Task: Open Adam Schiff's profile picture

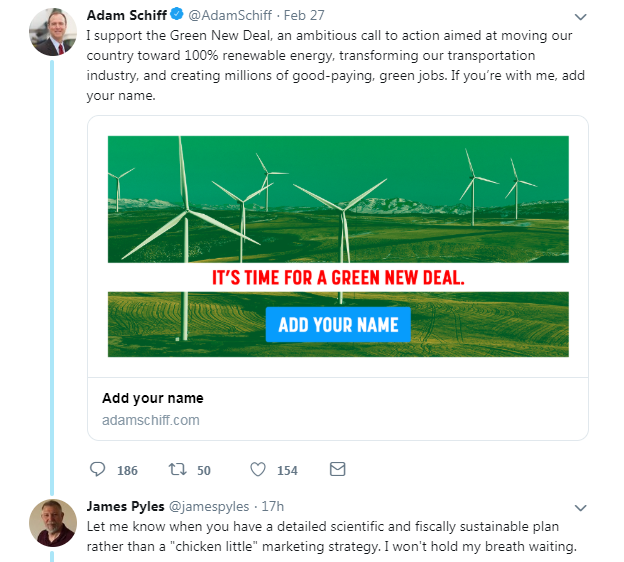Action: (x=53, y=32)
